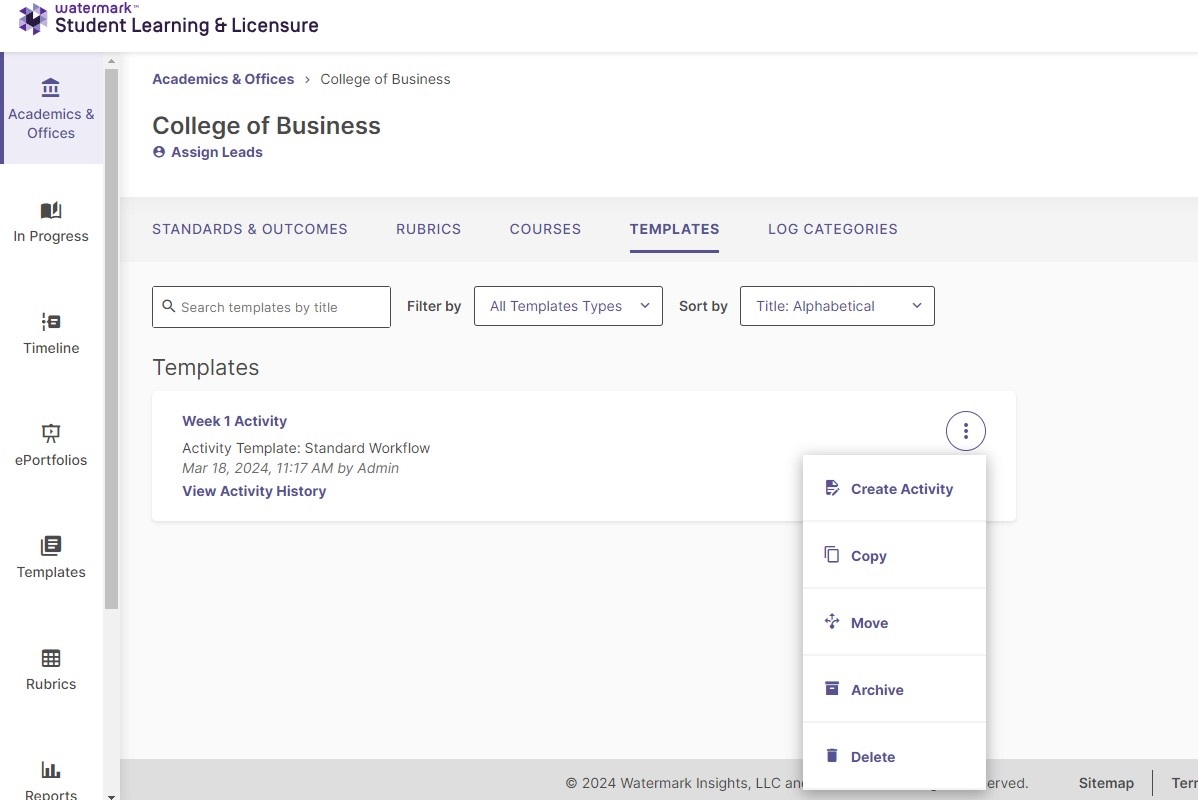
Task: Click the sidebar scrollbar thumb
Action: 112,338
